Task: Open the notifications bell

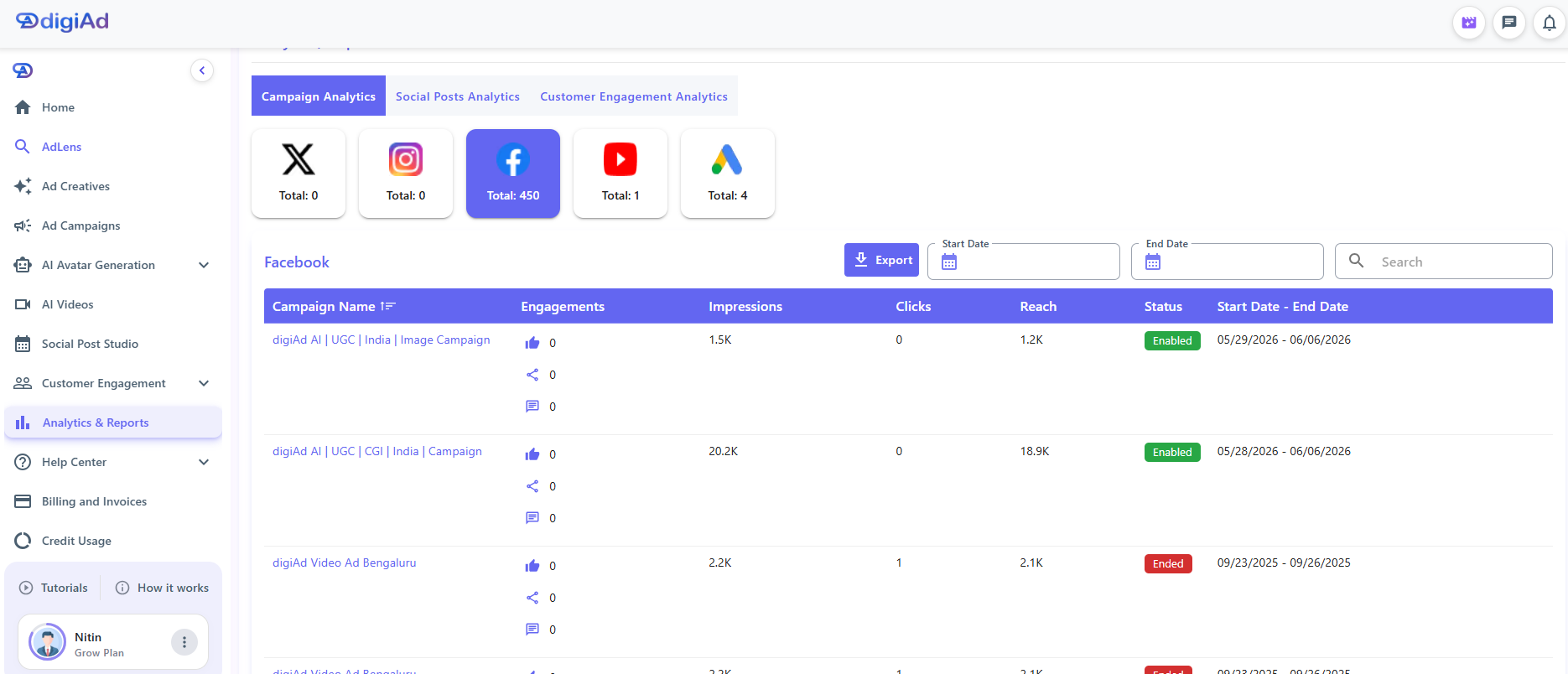Action: coord(1550,23)
